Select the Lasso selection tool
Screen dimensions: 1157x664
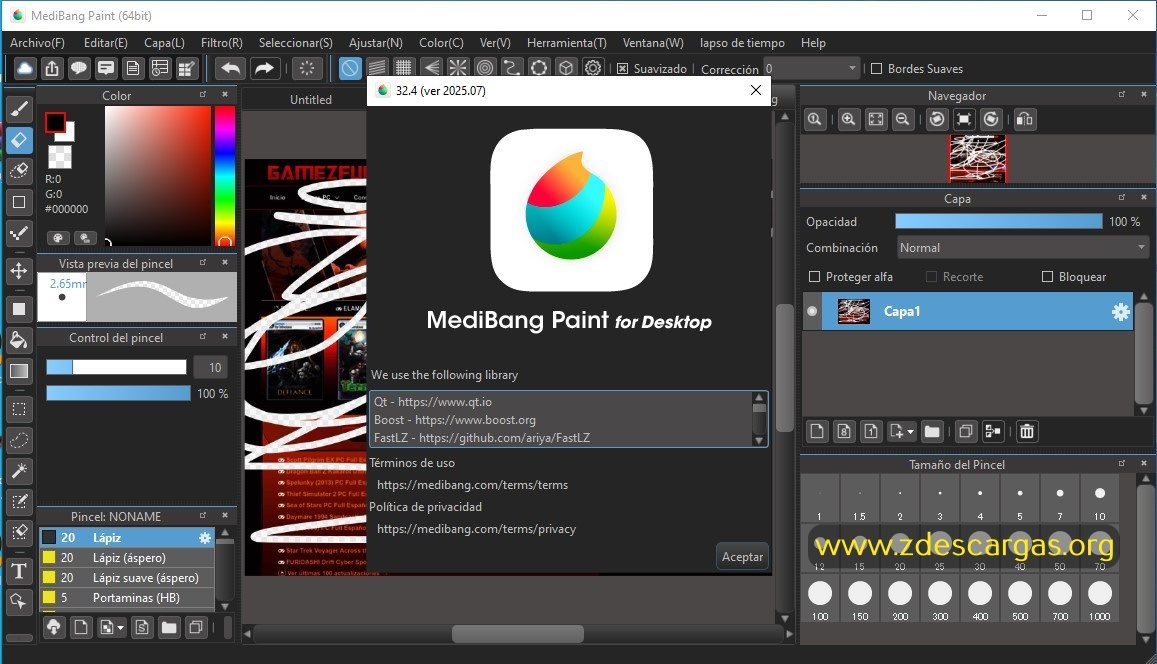[x=19, y=440]
